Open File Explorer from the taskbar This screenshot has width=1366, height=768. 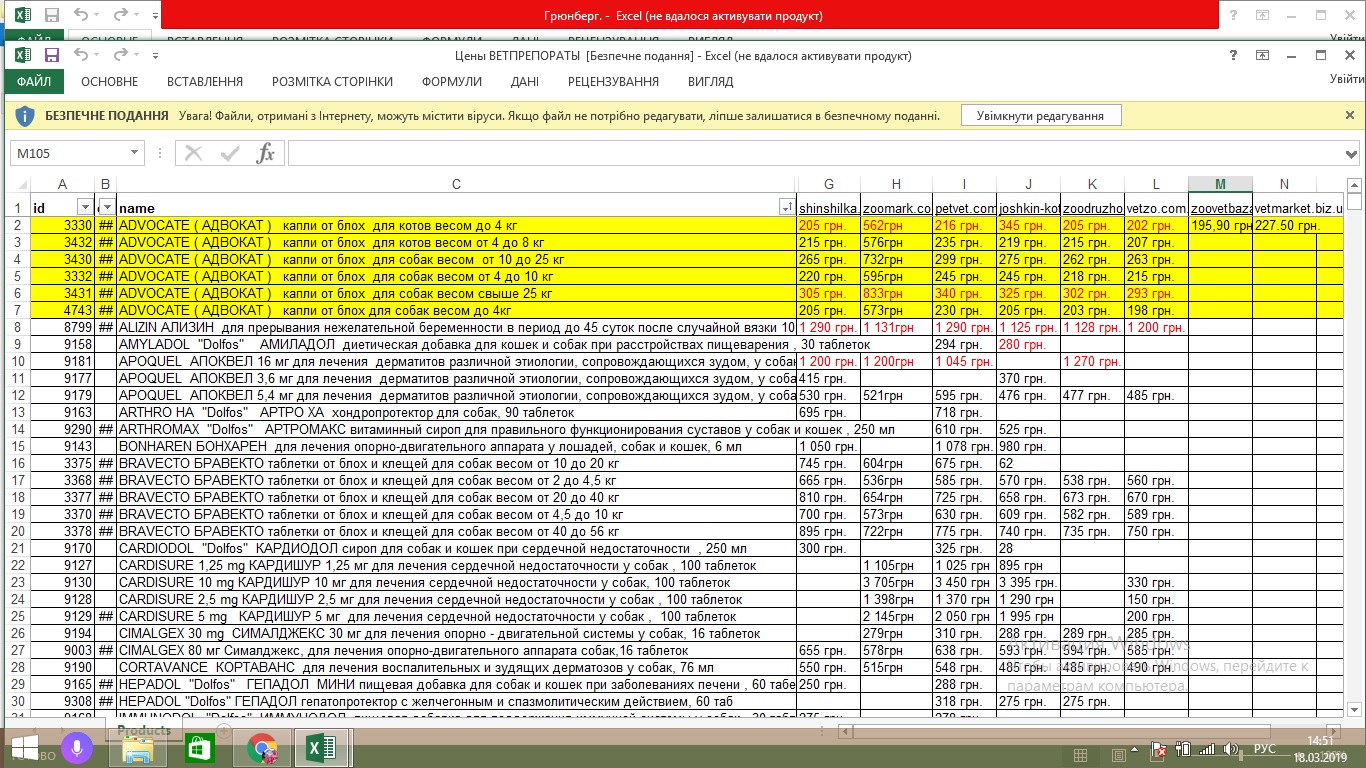pyautogui.click(x=138, y=749)
